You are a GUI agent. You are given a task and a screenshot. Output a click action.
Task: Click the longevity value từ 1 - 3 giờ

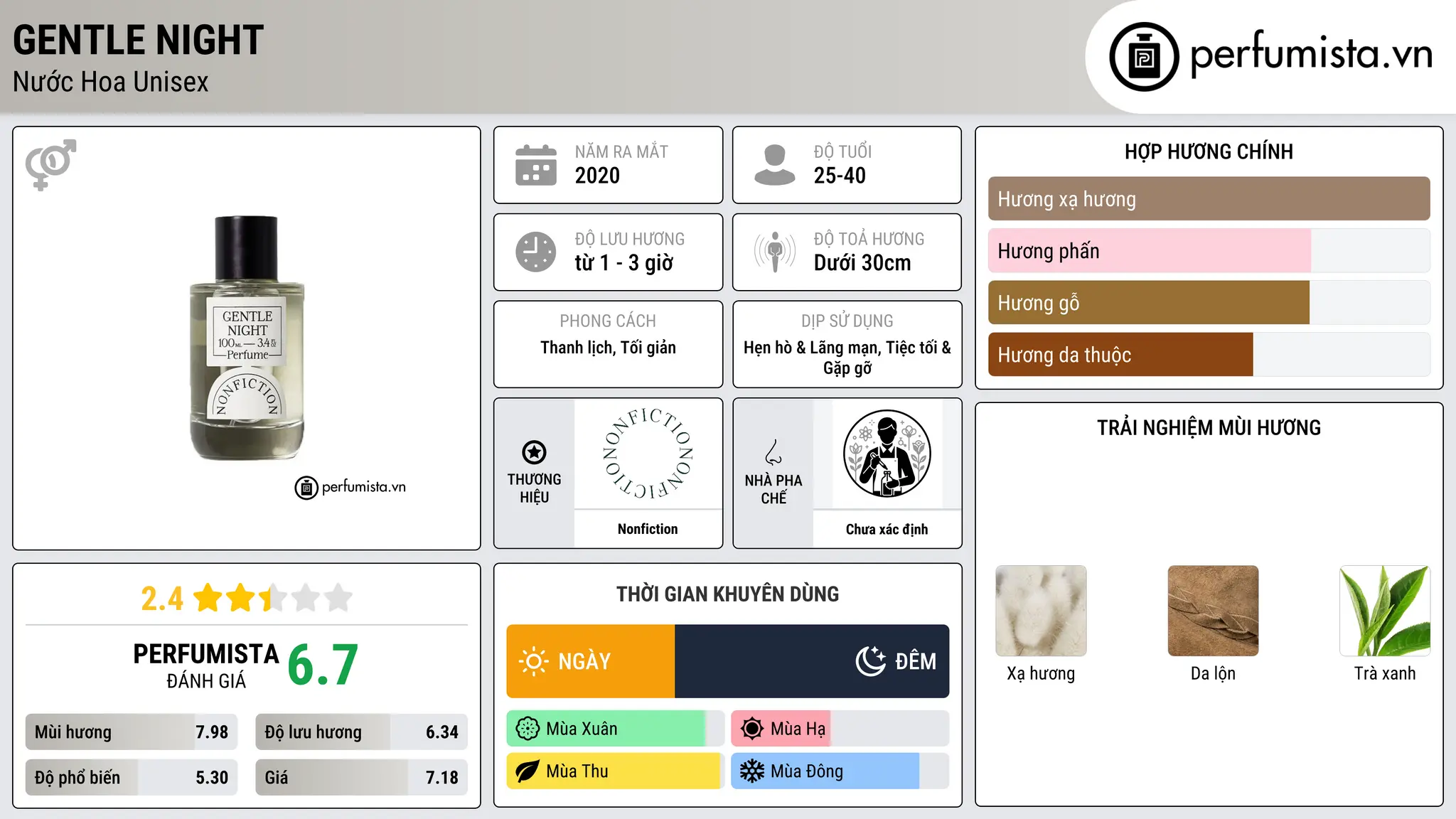tap(624, 263)
